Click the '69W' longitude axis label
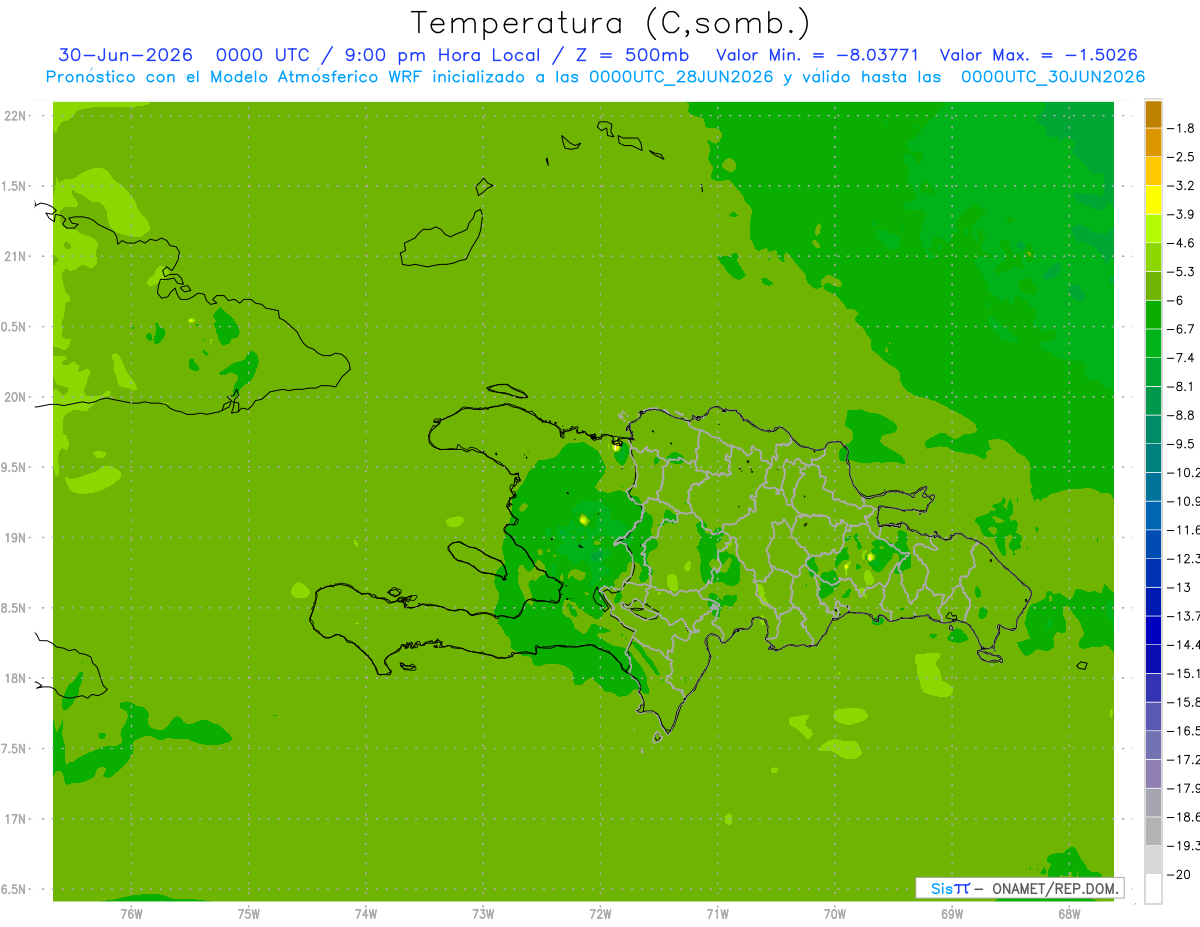 (952, 913)
